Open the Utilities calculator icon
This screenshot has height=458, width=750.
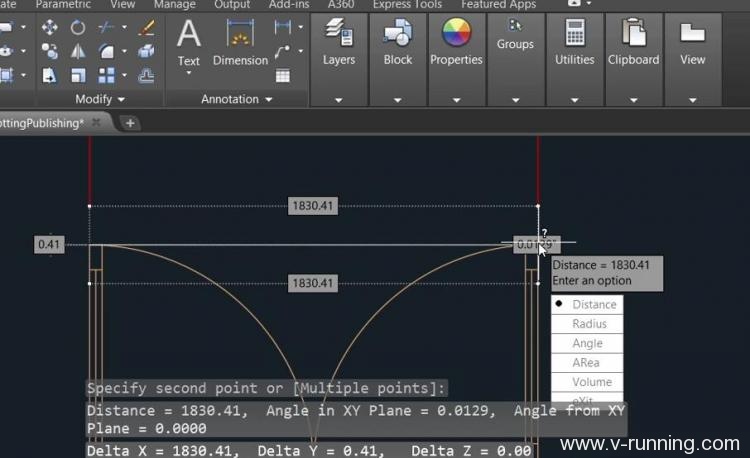coord(574,36)
